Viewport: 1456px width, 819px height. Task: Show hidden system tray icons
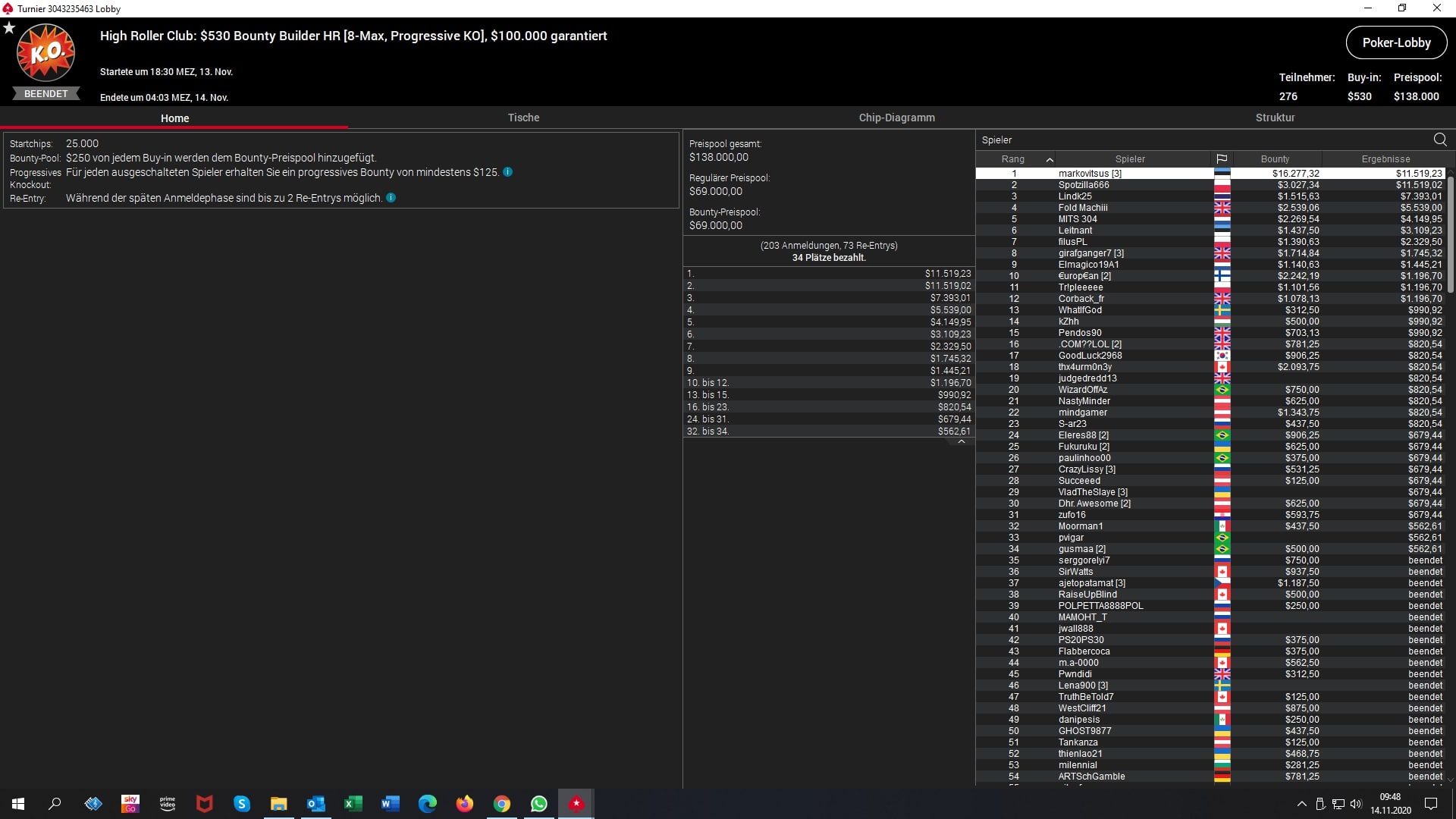coord(1301,804)
